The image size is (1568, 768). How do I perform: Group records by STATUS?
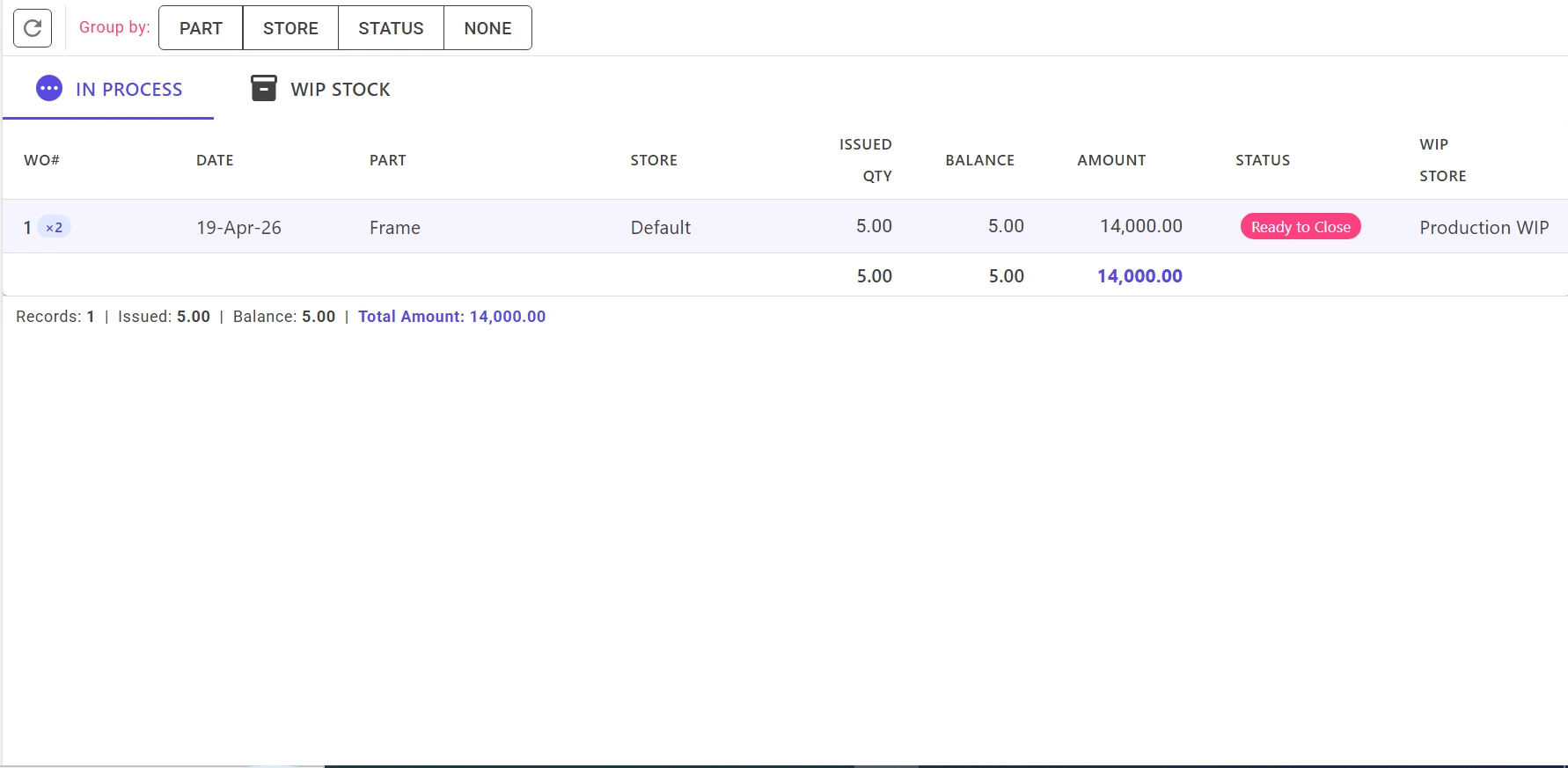[x=391, y=28]
